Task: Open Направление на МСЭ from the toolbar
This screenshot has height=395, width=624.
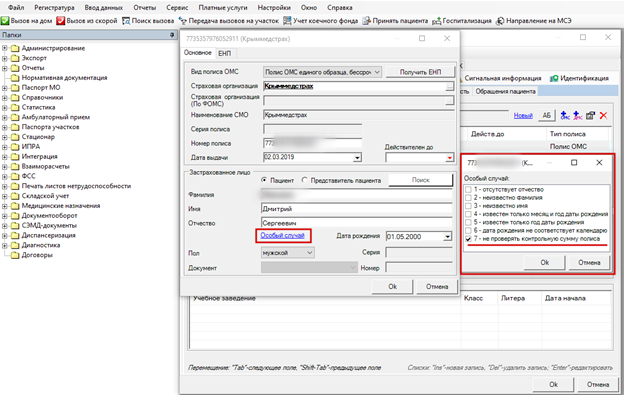Action: [533, 21]
